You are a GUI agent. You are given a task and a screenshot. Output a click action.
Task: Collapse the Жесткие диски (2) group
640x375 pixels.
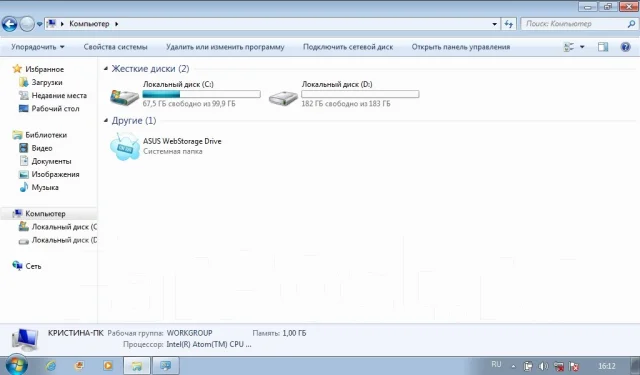point(106,69)
